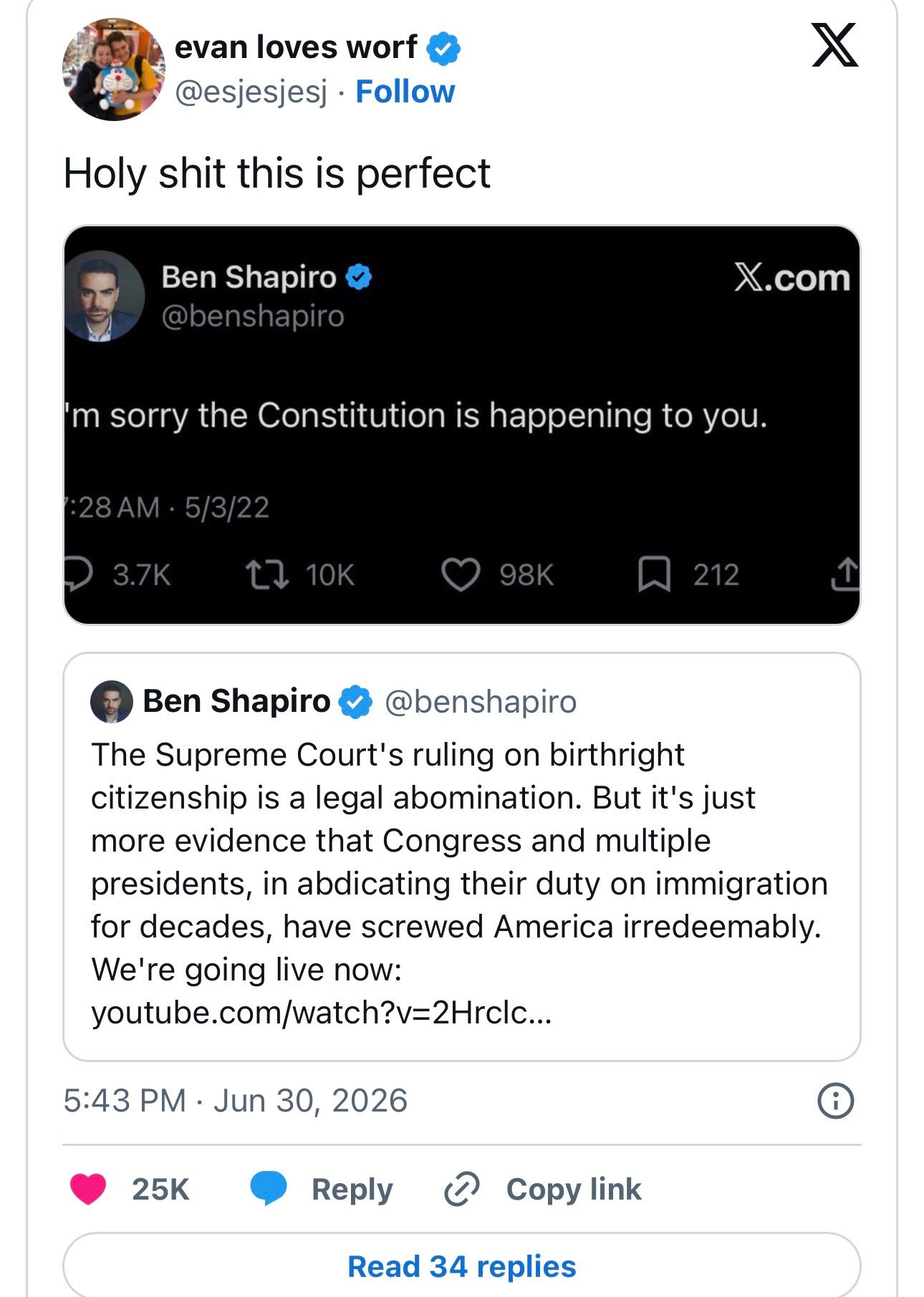Click the chain link copy icon
The height and width of the screenshot is (1297, 924).
coord(462,1189)
